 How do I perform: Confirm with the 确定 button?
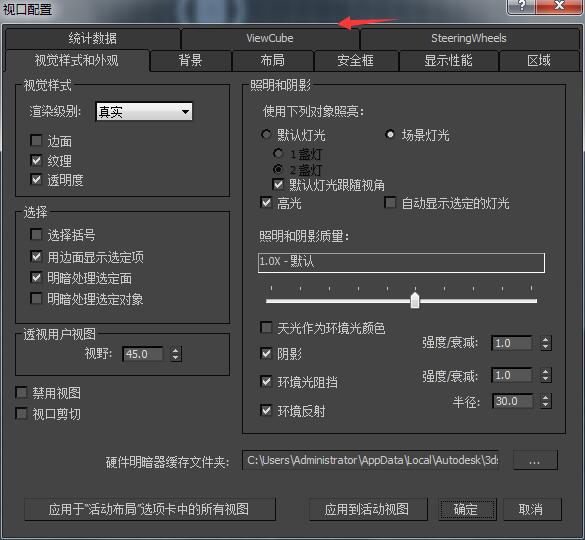pyautogui.click(x=468, y=509)
